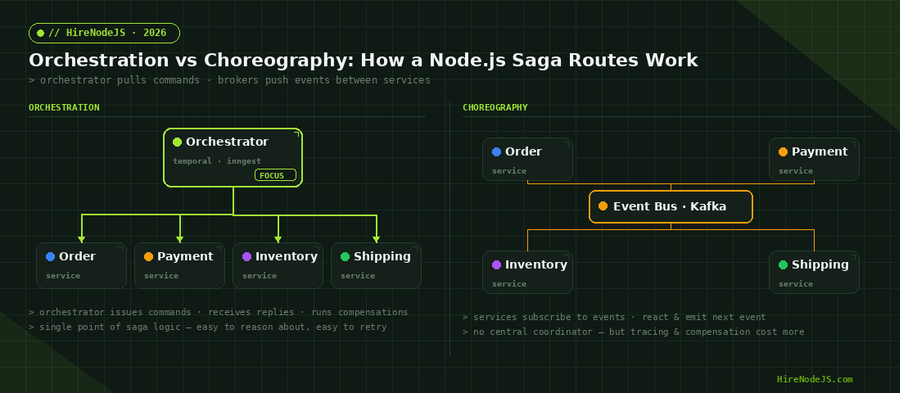
Task: Select the Orchestrator node card
Action: pos(232,158)
